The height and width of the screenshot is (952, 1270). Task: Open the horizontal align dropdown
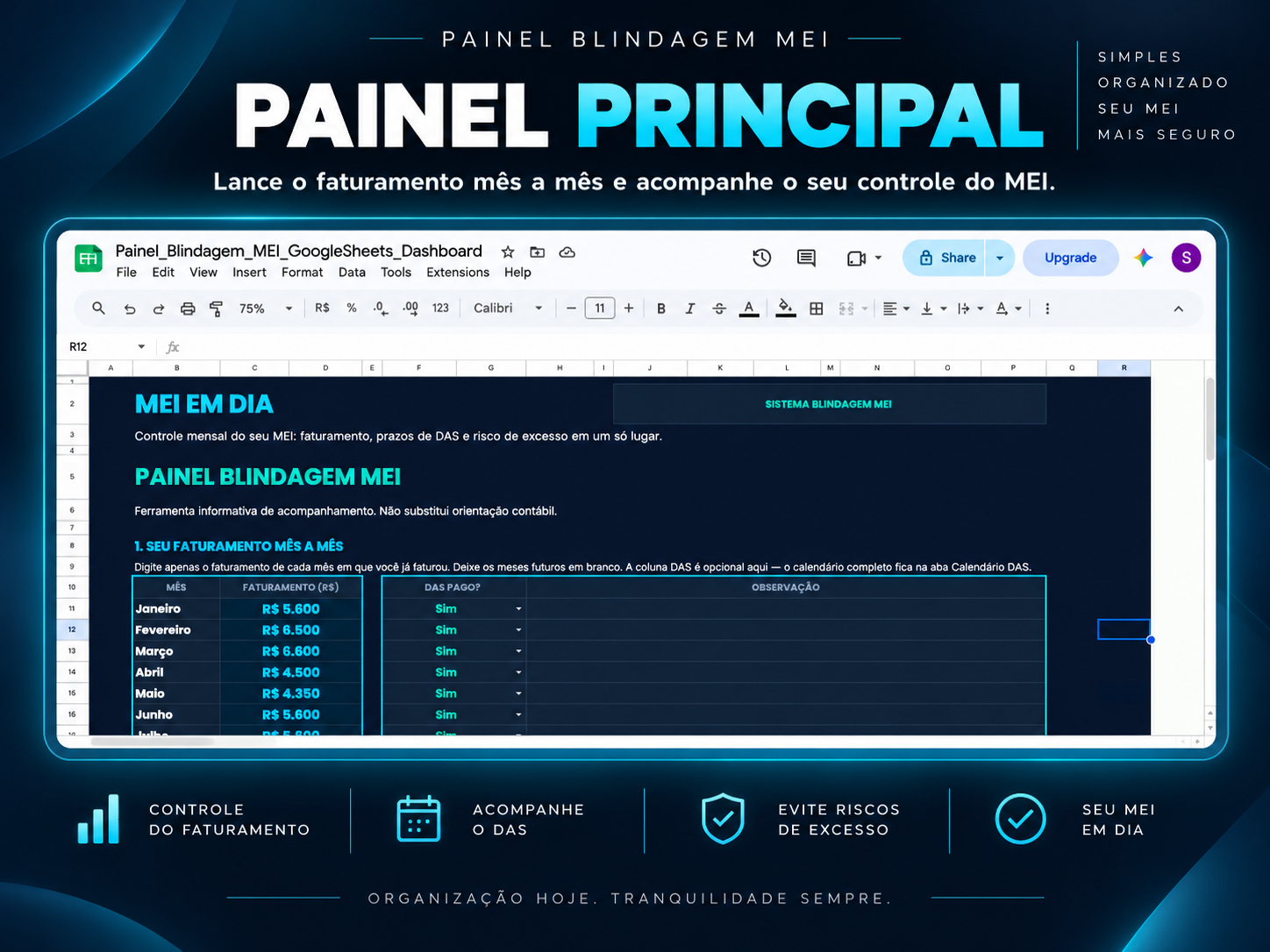[895, 309]
